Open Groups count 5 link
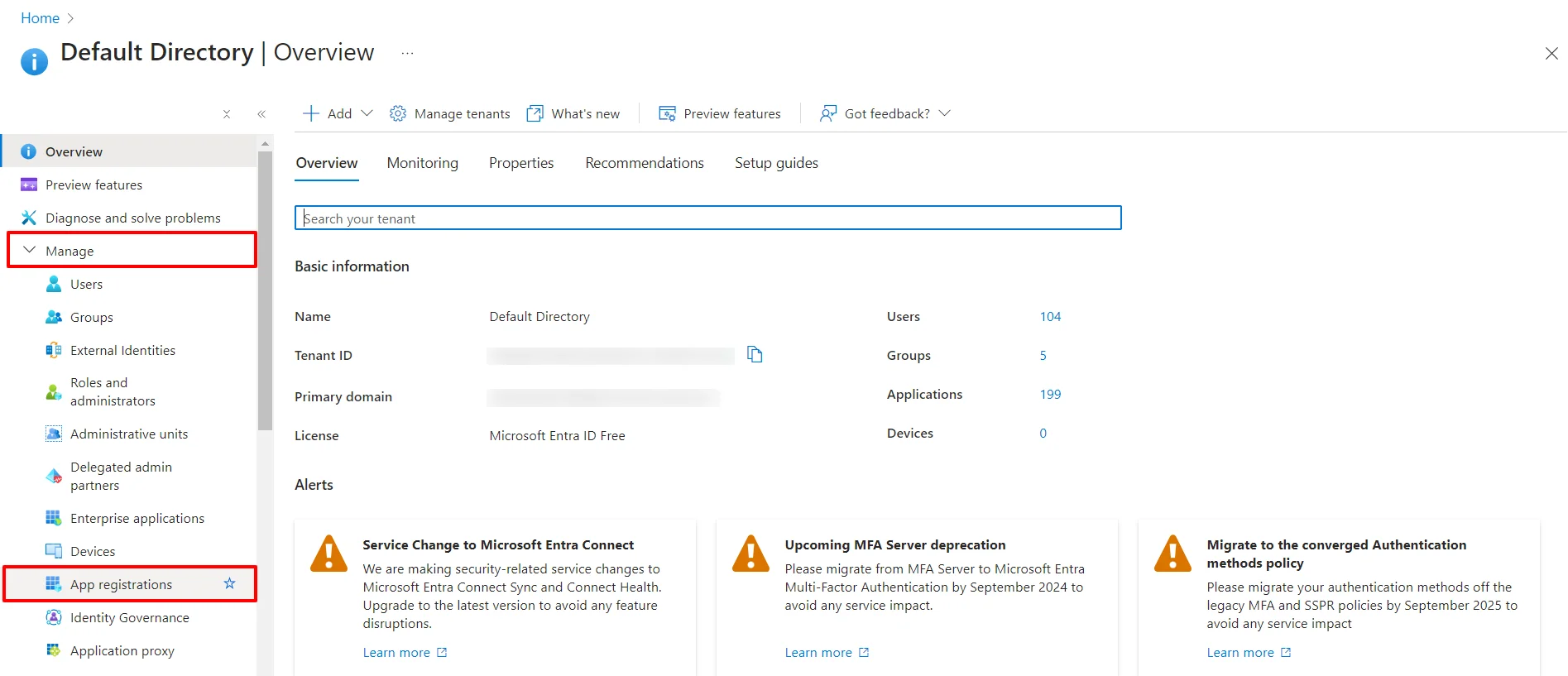Screen dimensions: 1568x676 pyautogui.click(x=1043, y=355)
